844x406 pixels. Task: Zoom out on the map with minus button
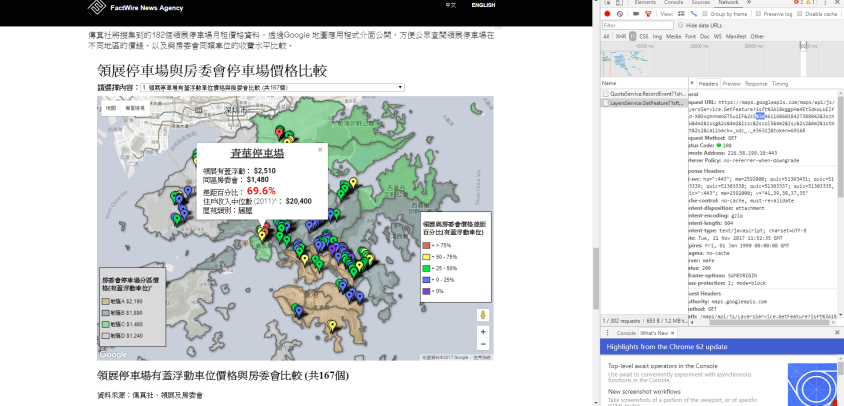click(484, 345)
